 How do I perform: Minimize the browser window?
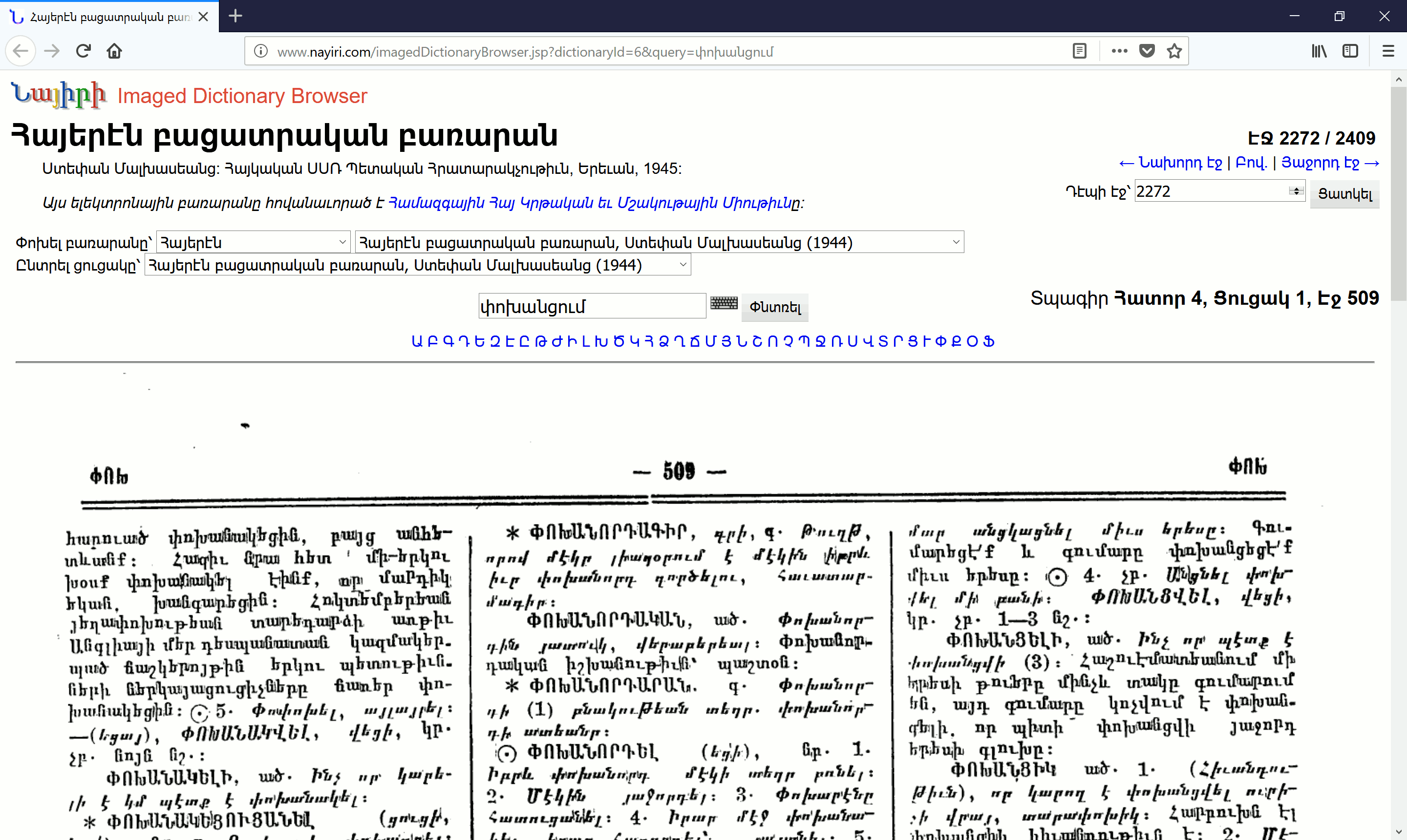pyautogui.click(x=1294, y=16)
